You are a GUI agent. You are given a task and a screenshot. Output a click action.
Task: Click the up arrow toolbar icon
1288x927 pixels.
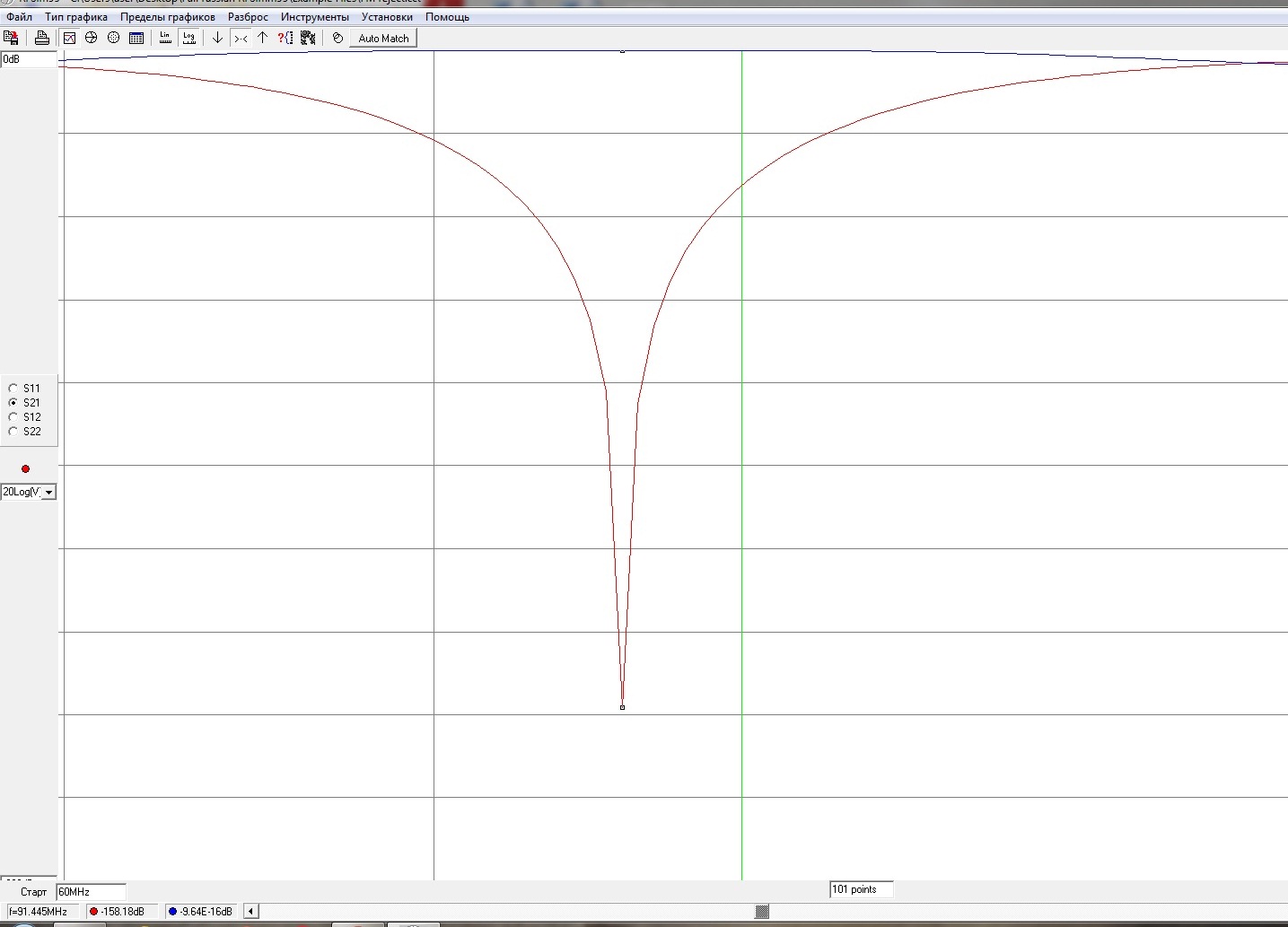pos(262,38)
